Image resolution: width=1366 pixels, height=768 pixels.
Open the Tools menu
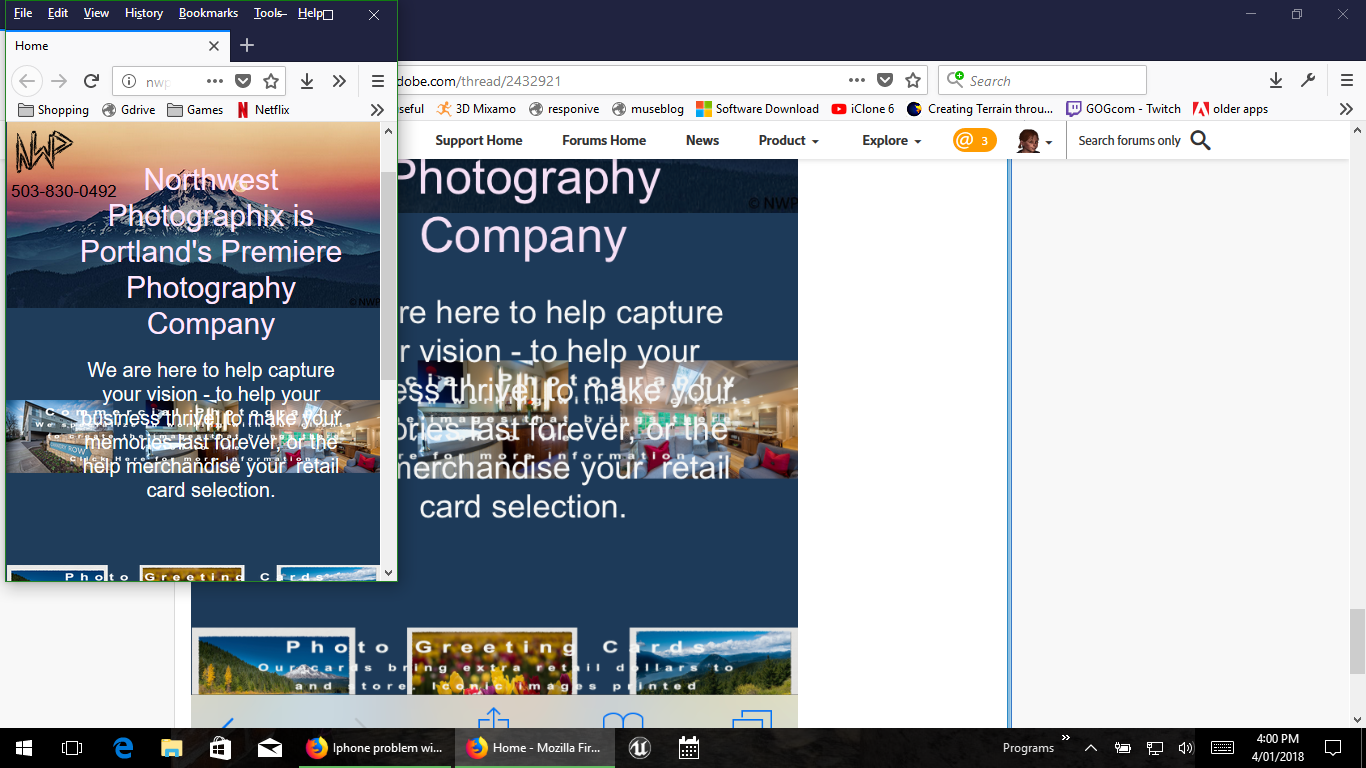[x=268, y=13]
